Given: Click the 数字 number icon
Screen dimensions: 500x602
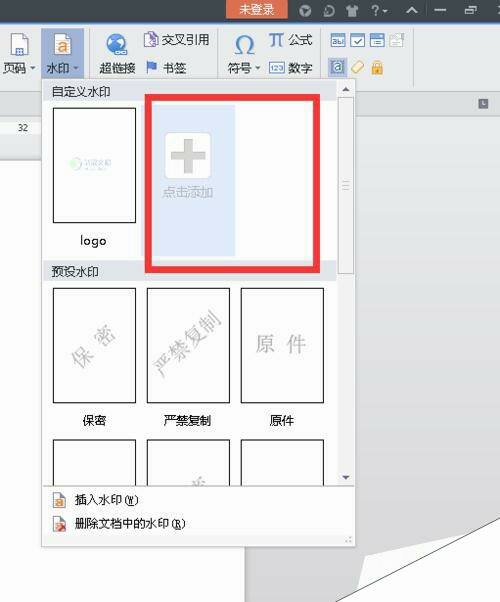Looking at the screenshot, I should 276,68.
